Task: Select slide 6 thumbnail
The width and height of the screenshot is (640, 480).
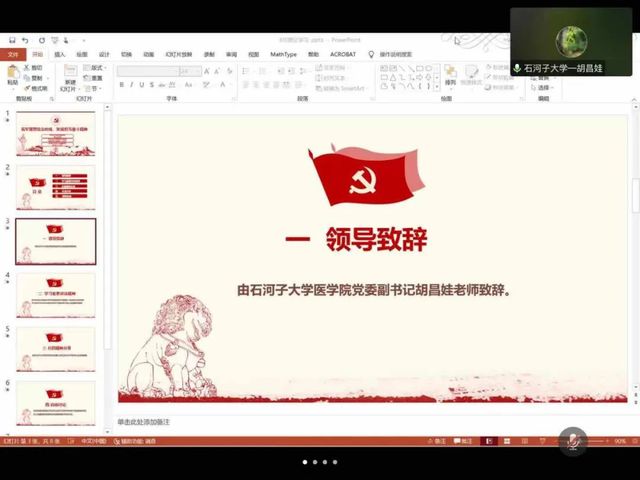Action: click(56, 403)
